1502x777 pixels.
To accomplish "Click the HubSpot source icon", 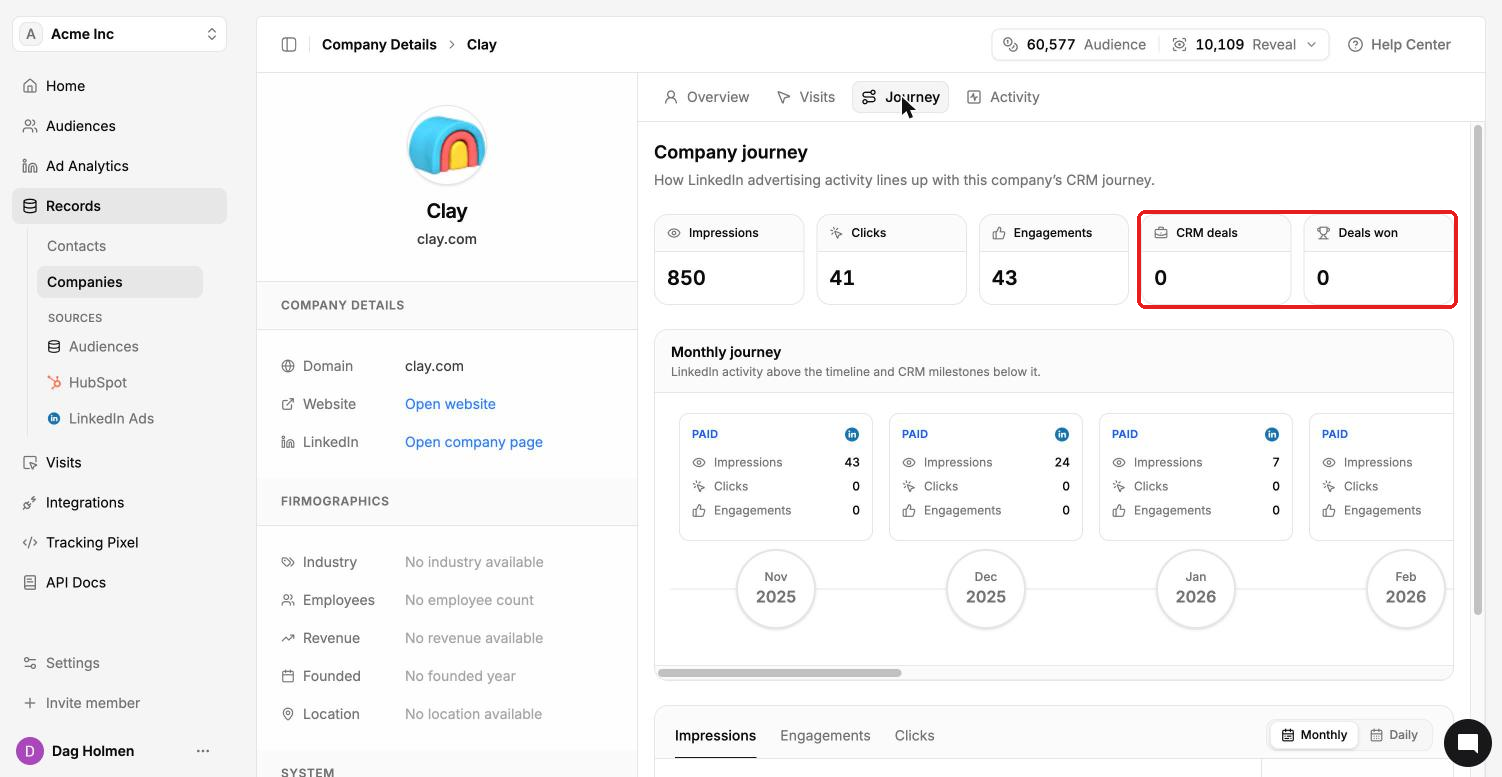I will pos(54,382).
